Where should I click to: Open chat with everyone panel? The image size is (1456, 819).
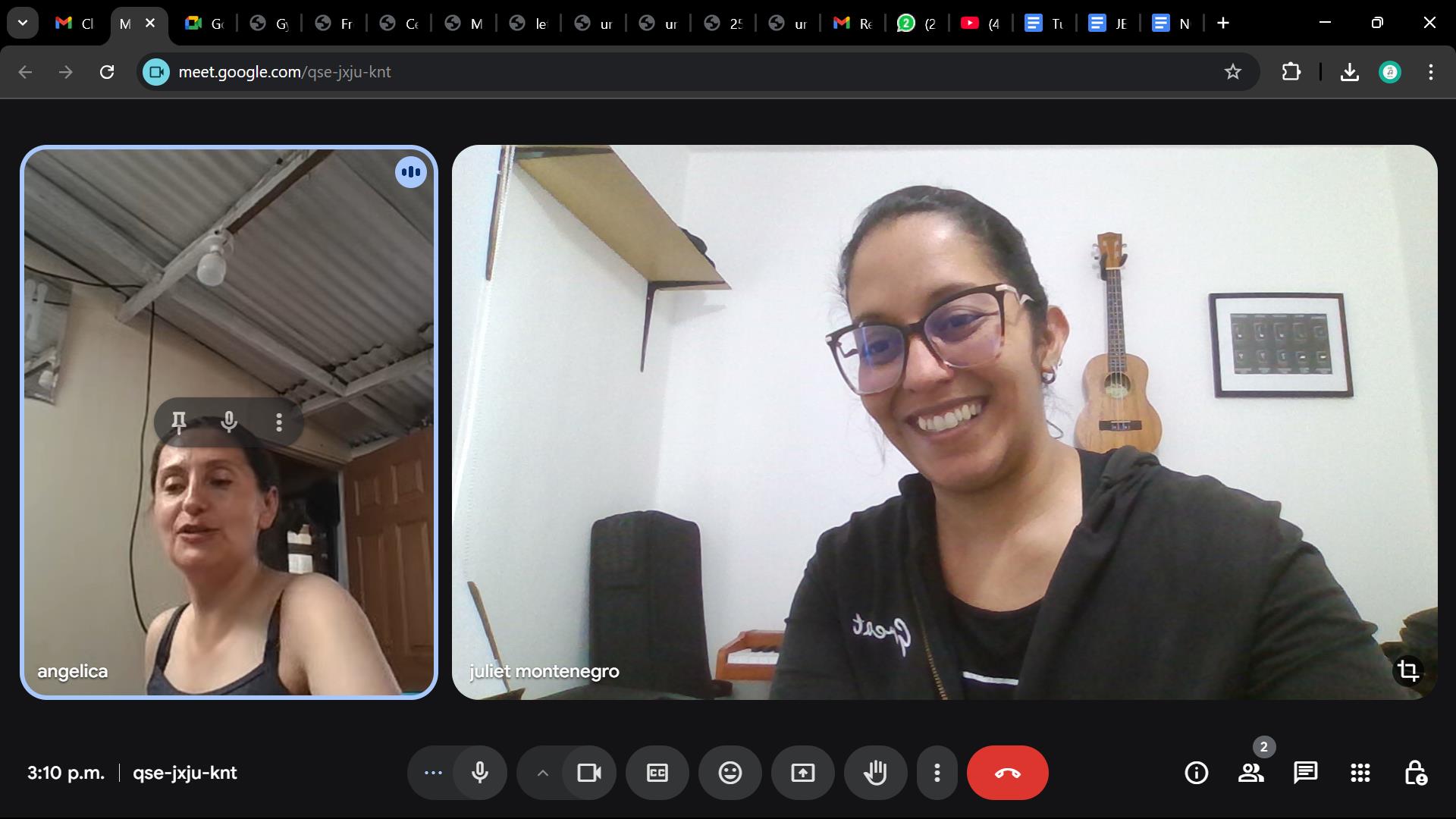[x=1305, y=773]
